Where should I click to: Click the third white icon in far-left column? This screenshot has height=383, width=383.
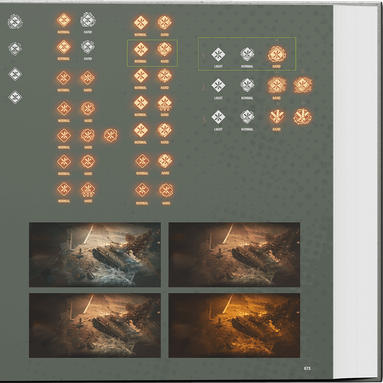coord(15,74)
